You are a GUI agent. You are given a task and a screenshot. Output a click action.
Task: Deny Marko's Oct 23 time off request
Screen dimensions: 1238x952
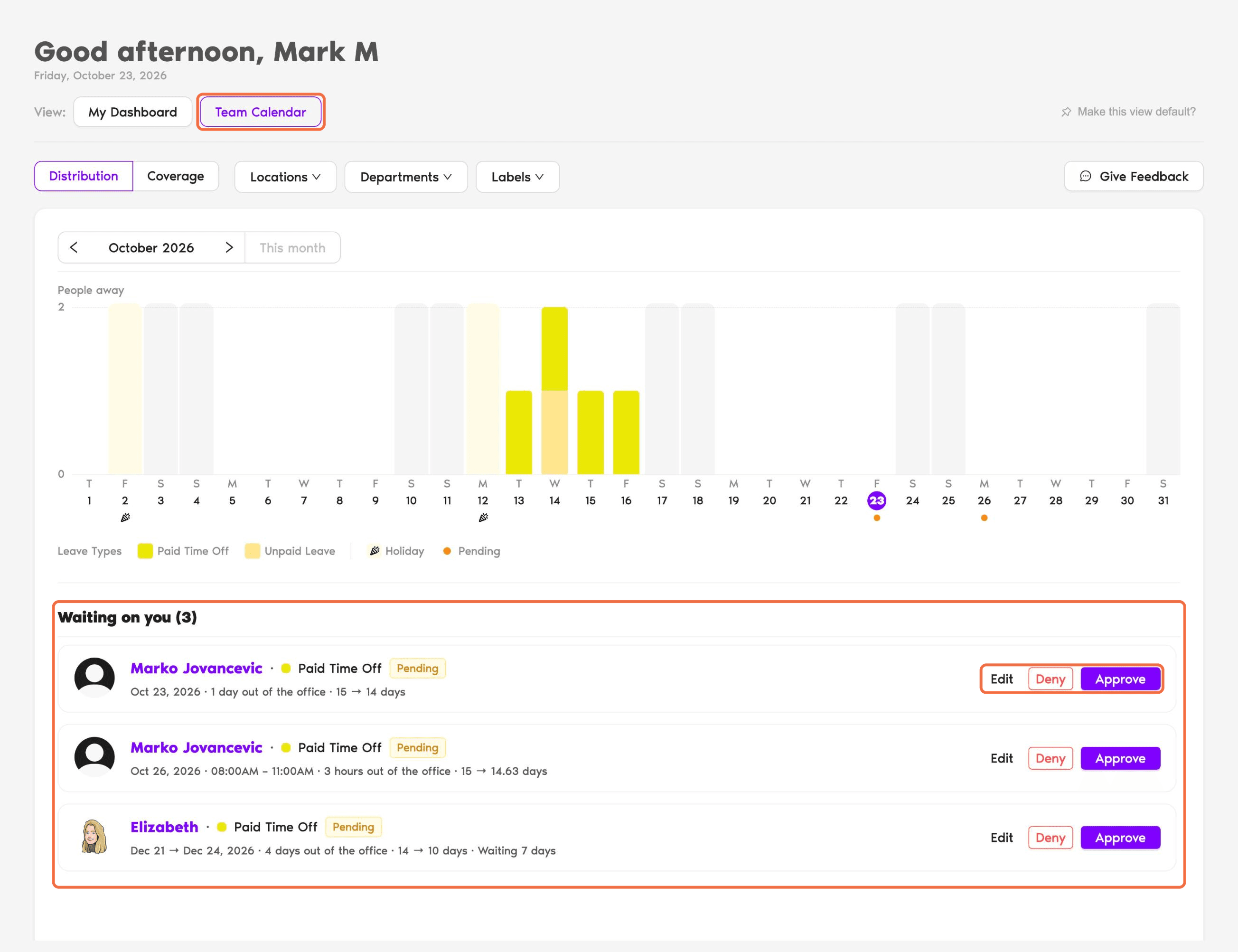1050,679
